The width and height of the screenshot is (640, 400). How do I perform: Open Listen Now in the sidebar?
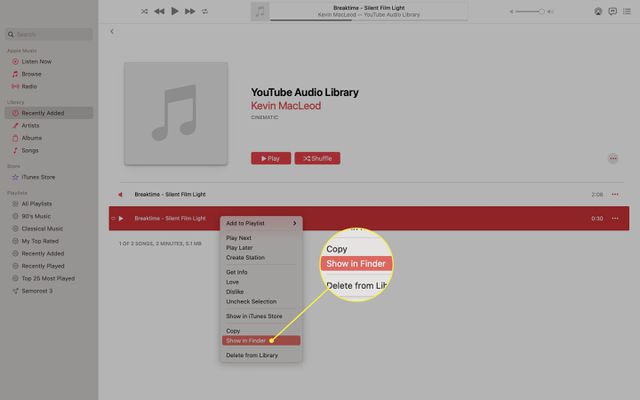(36, 62)
